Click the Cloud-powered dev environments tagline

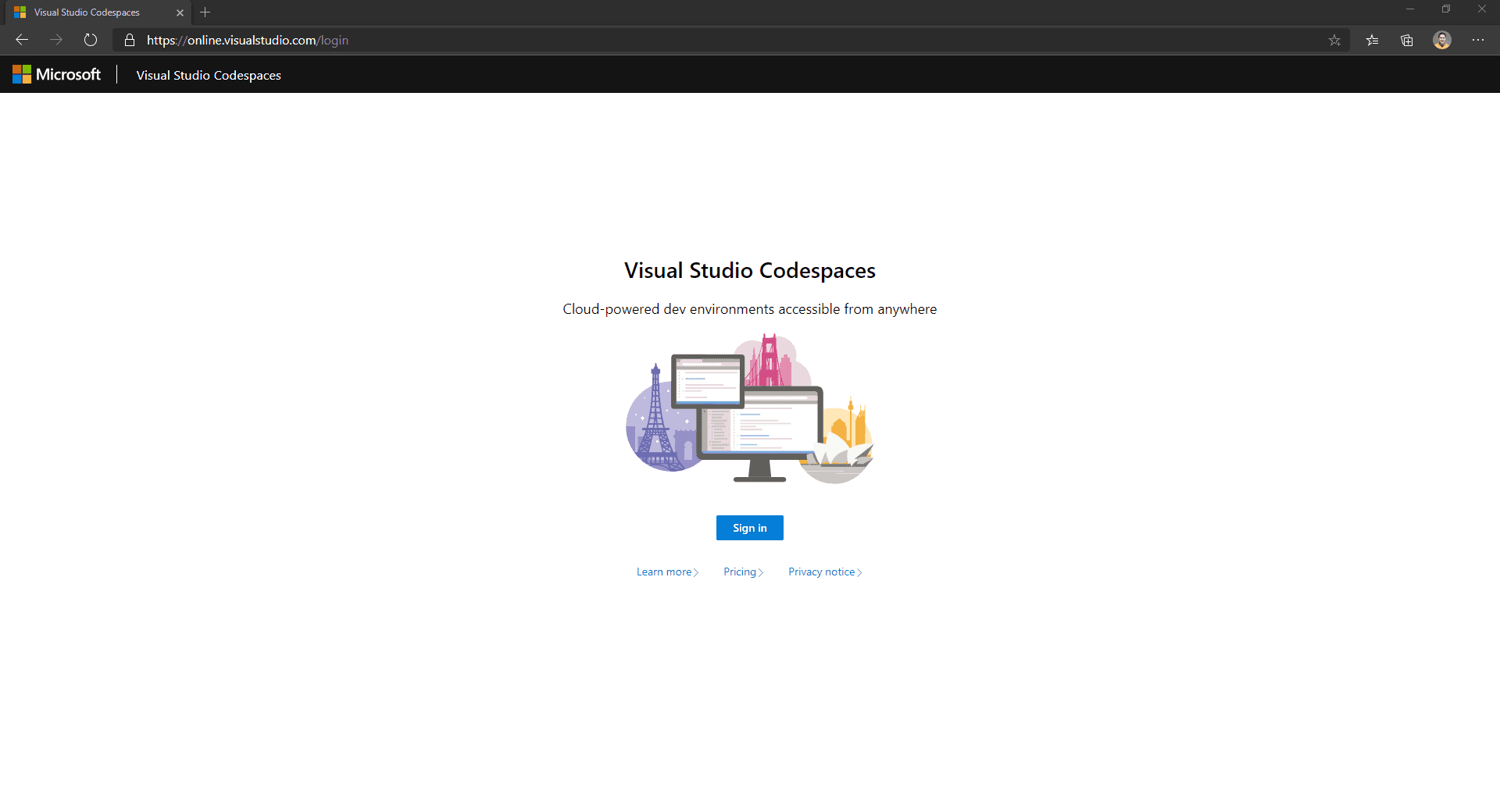point(750,309)
